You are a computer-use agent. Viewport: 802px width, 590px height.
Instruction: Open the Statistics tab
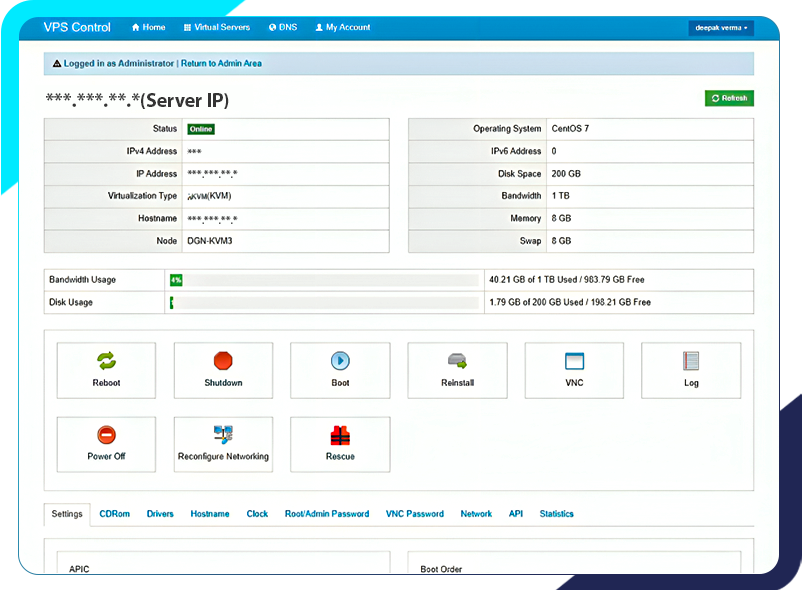pos(556,514)
